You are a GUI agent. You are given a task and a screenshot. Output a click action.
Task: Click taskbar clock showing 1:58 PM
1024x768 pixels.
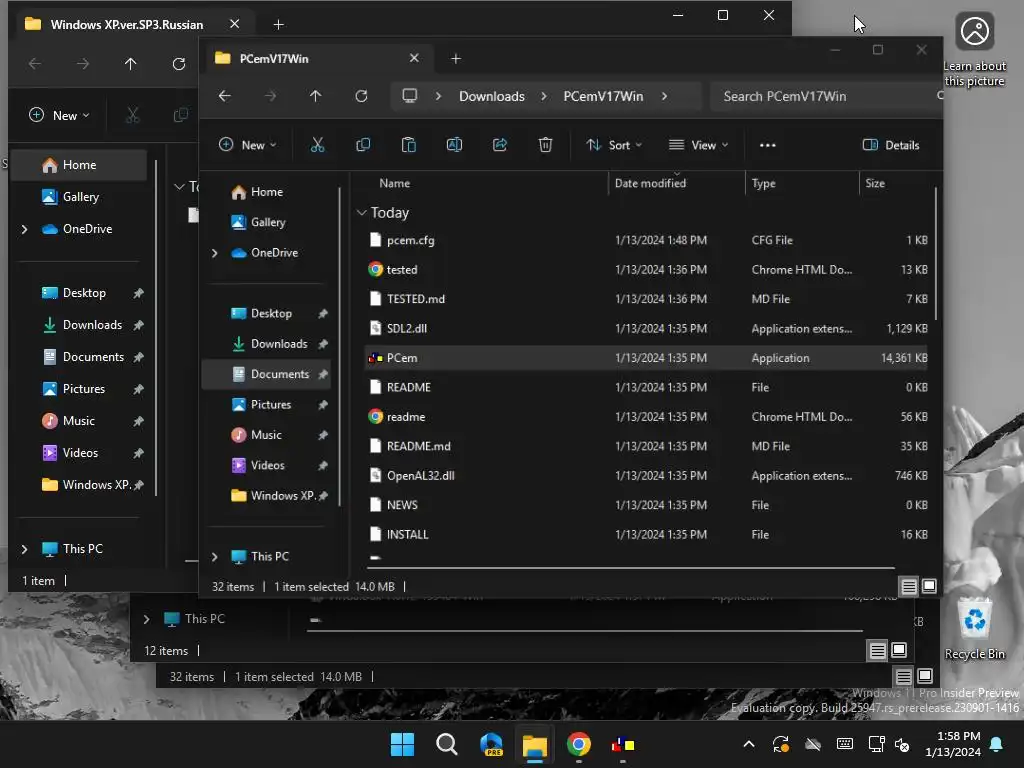pyautogui.click(x=953, y=744)
